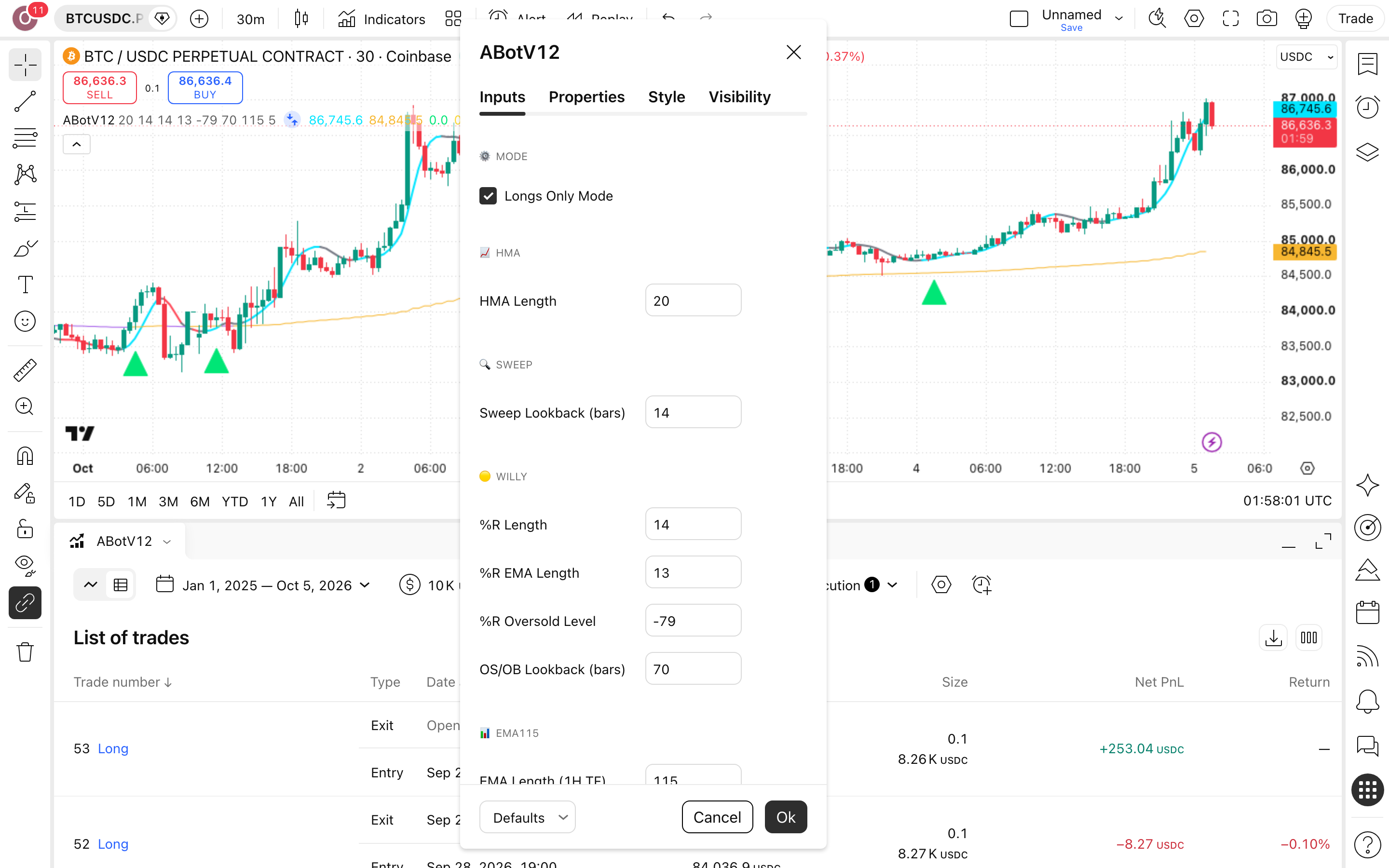Open the calendar icon in right sidebar
The width and height of the screenshot is (1389, 868).
tap(1367, 612)
